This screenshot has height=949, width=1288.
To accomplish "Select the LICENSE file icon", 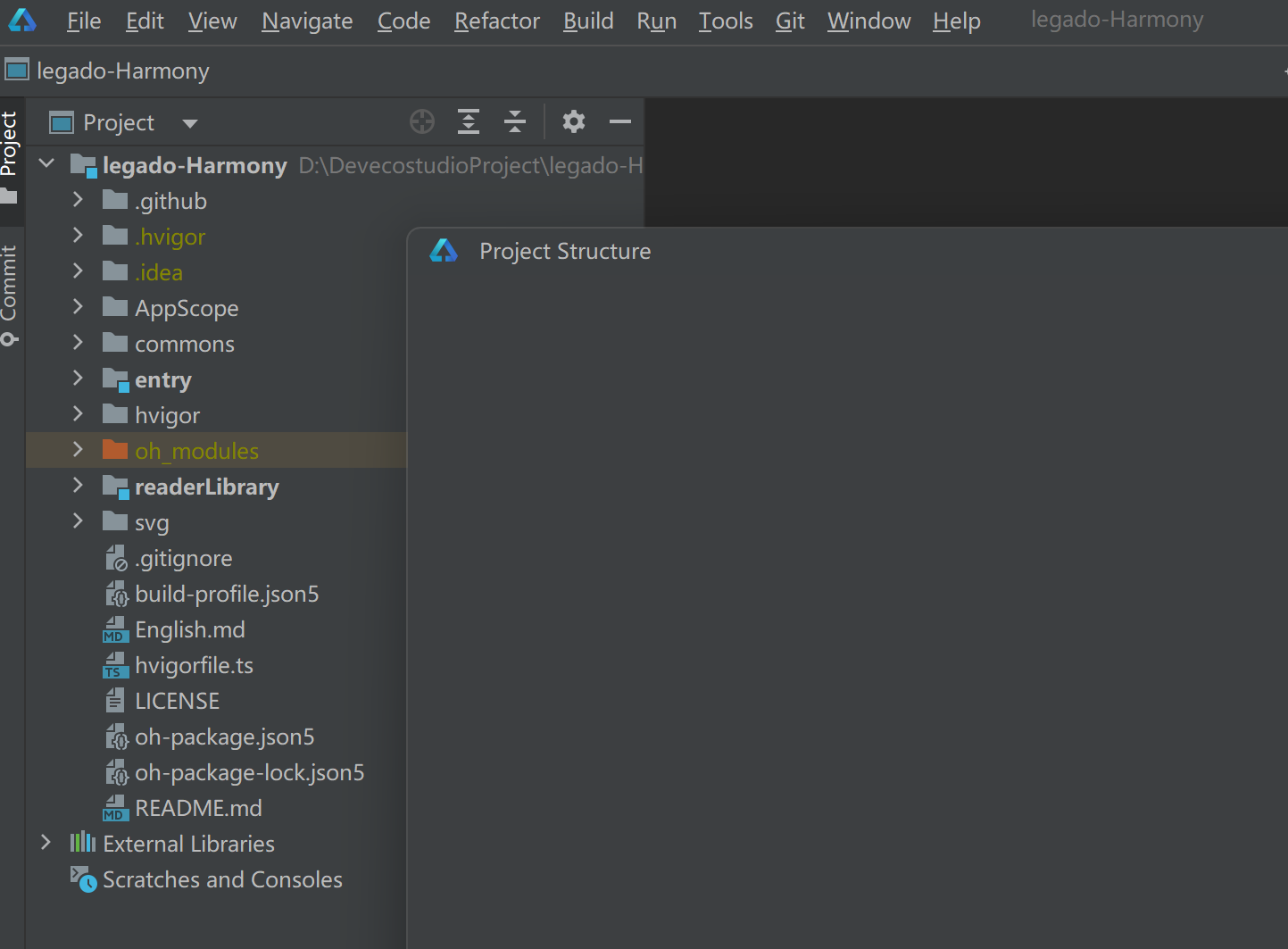I will coord(115,701).
